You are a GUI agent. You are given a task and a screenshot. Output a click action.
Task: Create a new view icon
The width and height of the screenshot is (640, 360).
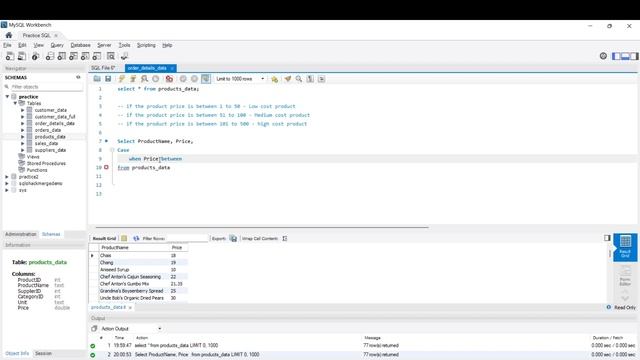73,56
